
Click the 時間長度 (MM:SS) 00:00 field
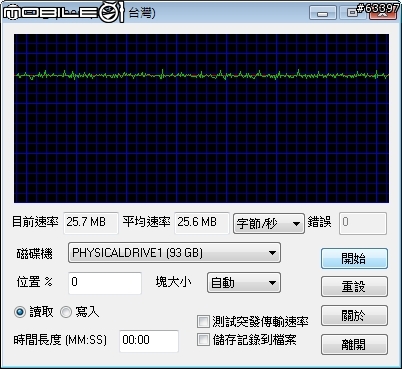point(149,341)
